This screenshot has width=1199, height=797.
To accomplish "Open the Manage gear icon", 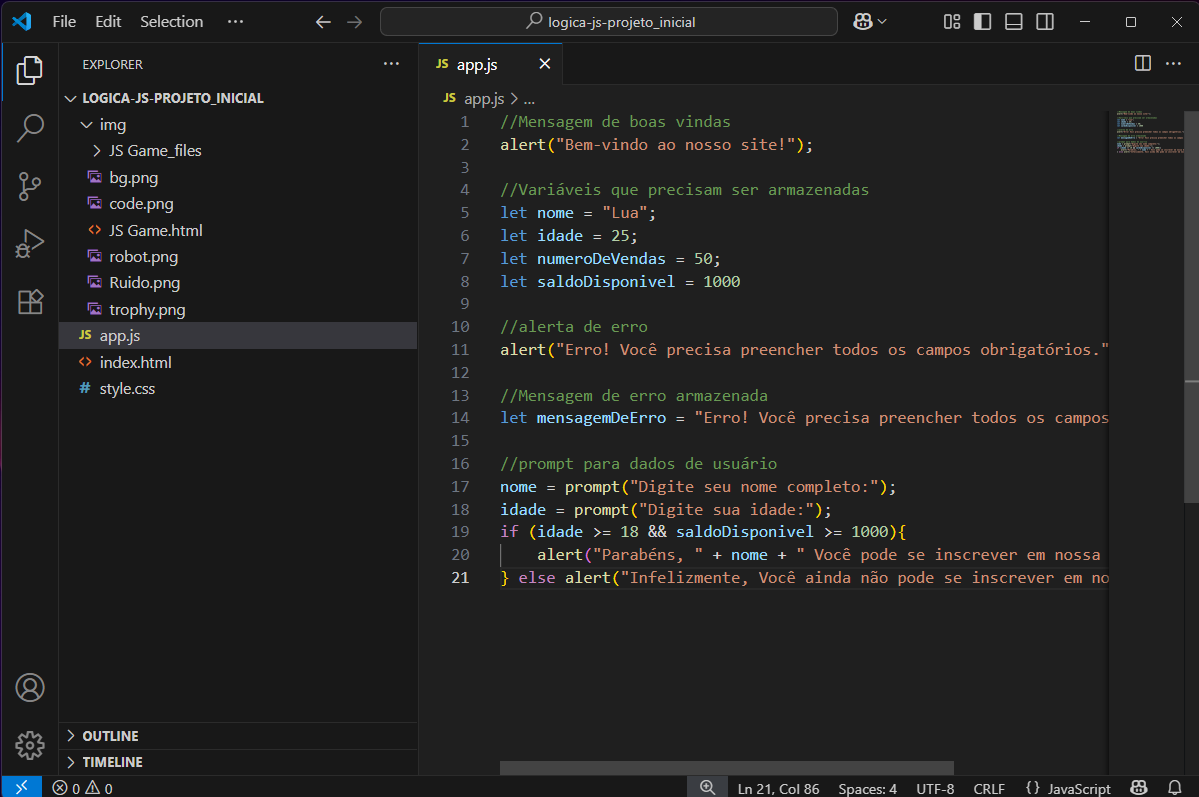I will tap(30, 745).
